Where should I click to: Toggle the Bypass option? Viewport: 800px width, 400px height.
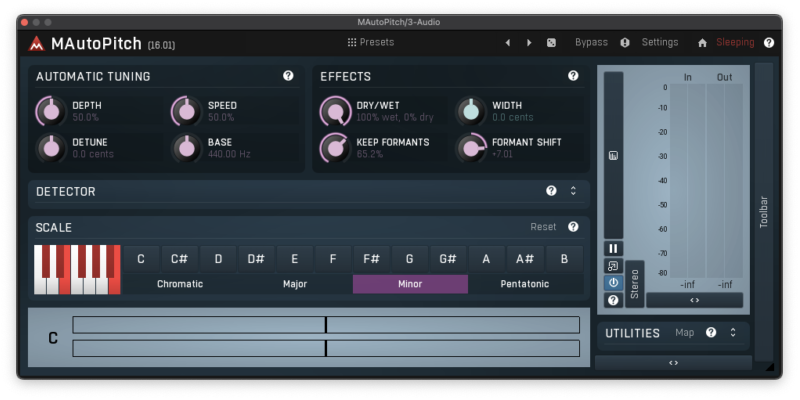pyautogui.click(x=591, y=43)
